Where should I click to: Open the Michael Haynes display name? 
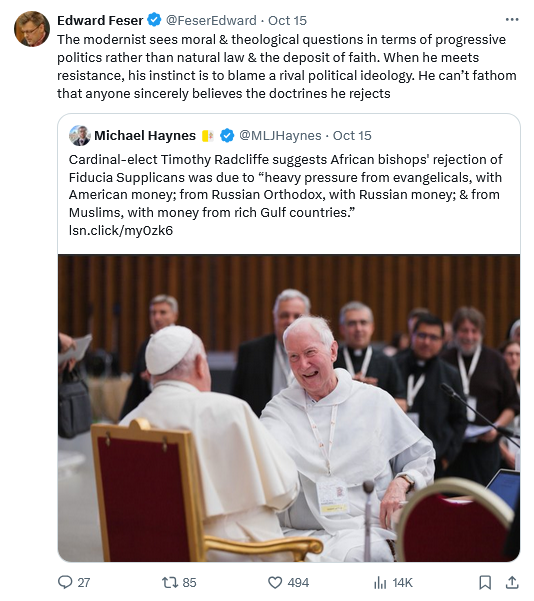(145, 135)
